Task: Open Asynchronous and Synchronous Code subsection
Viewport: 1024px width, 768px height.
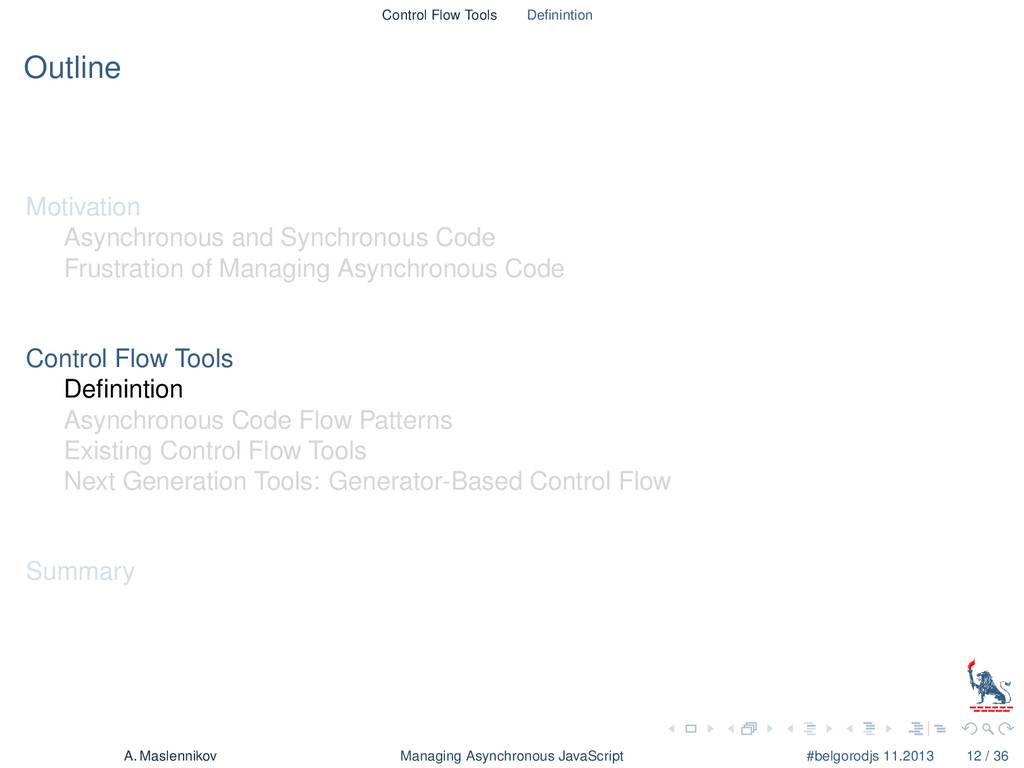Action: (x=280, y=238)
